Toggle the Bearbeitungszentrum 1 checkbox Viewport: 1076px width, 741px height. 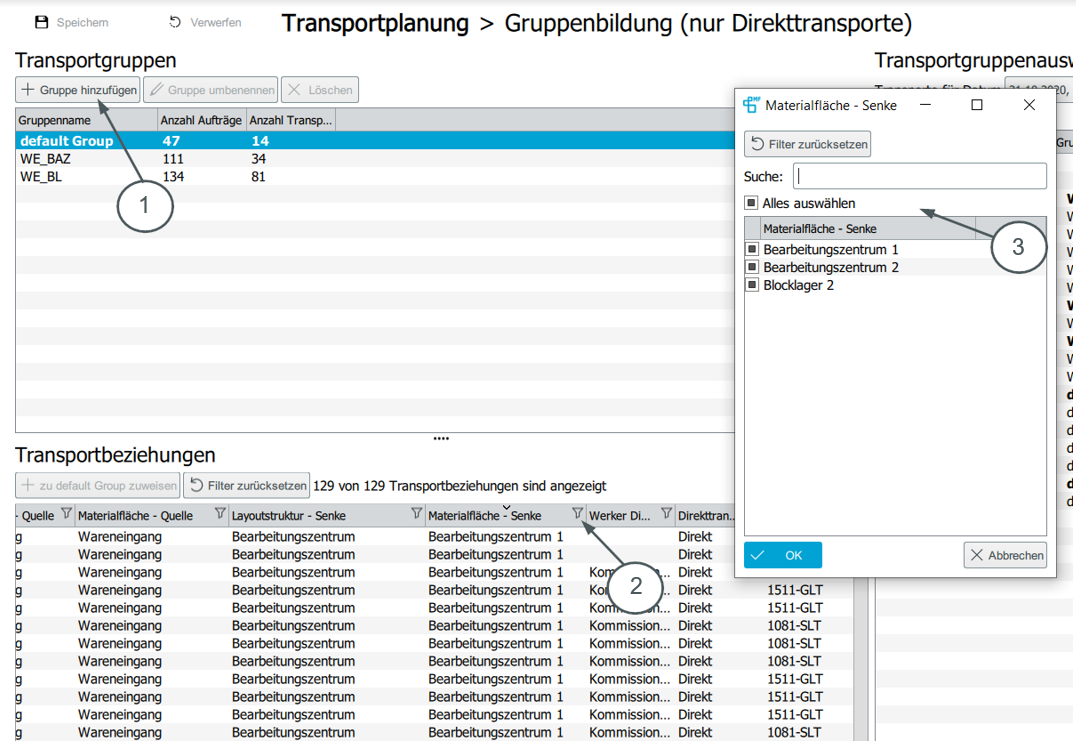(x=753, y=249)
